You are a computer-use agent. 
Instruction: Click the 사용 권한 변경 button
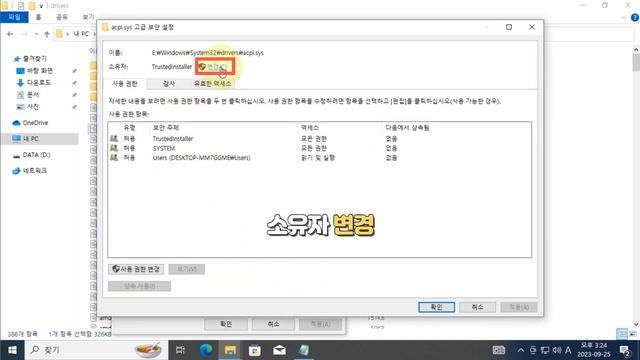click(136, 269)
